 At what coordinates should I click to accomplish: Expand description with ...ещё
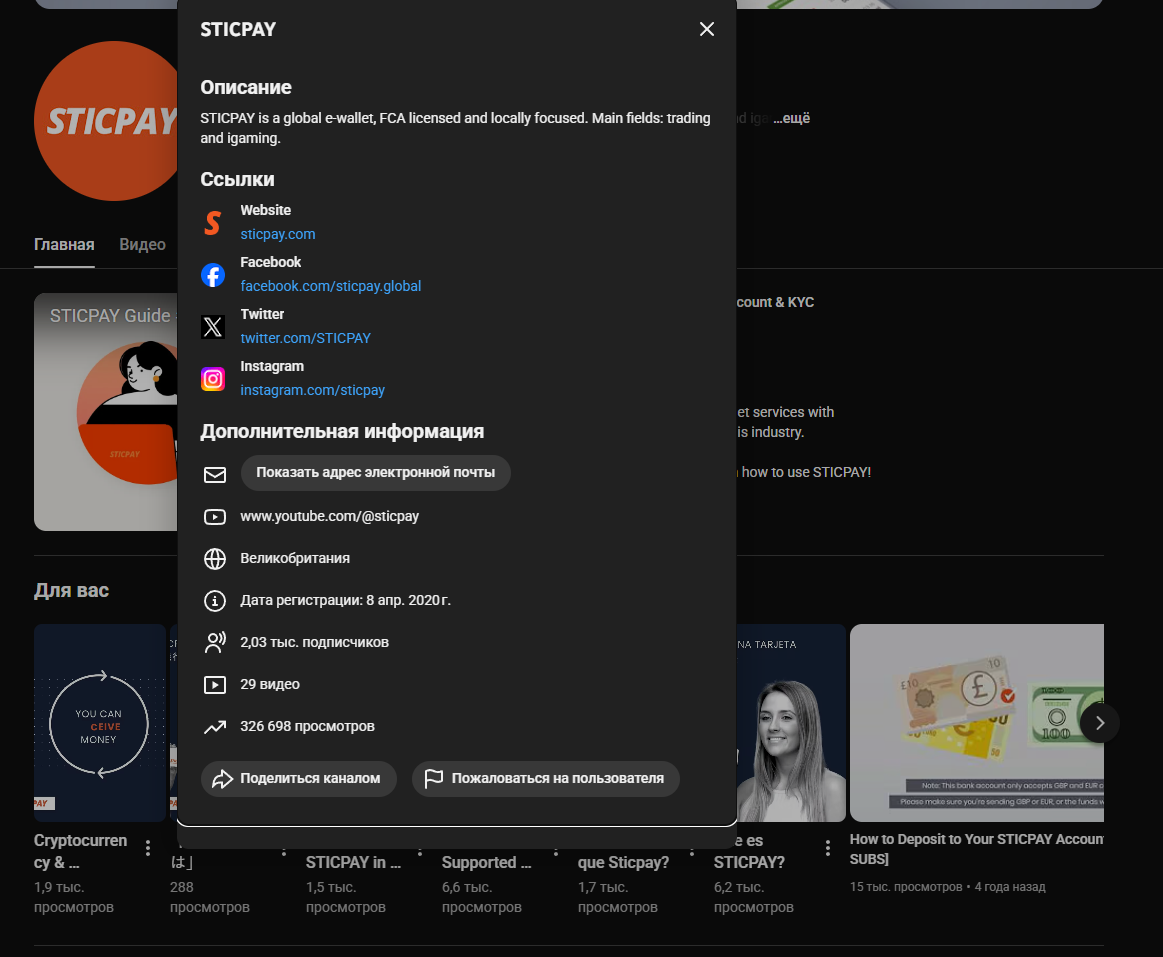[x=791, y=118]
